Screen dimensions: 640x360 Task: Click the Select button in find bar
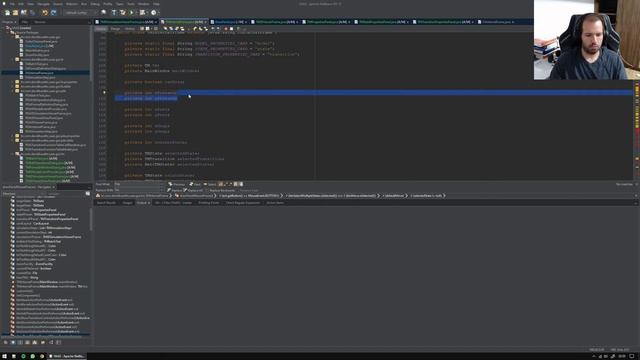210,184
